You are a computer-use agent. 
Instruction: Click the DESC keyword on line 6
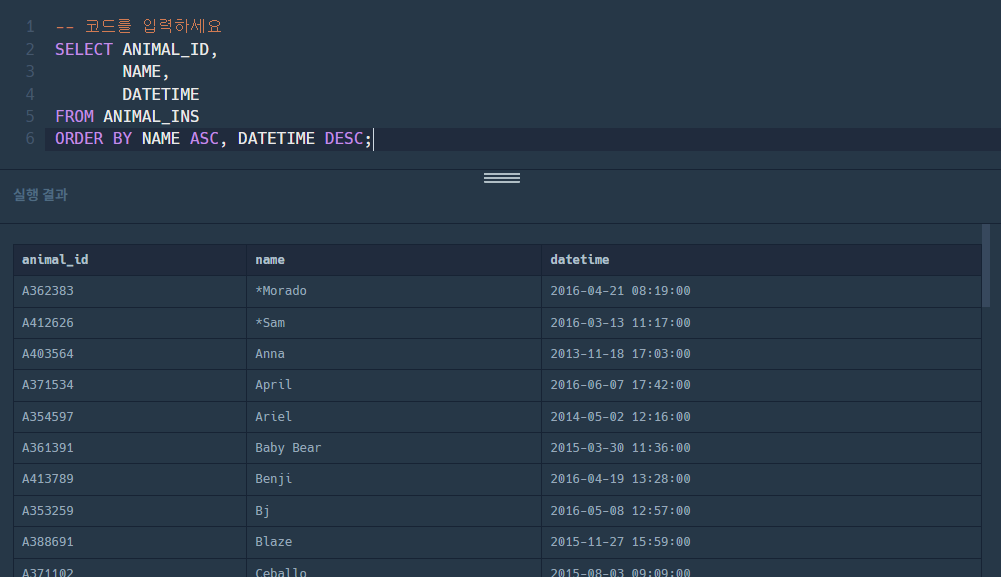tap(343, 139)
